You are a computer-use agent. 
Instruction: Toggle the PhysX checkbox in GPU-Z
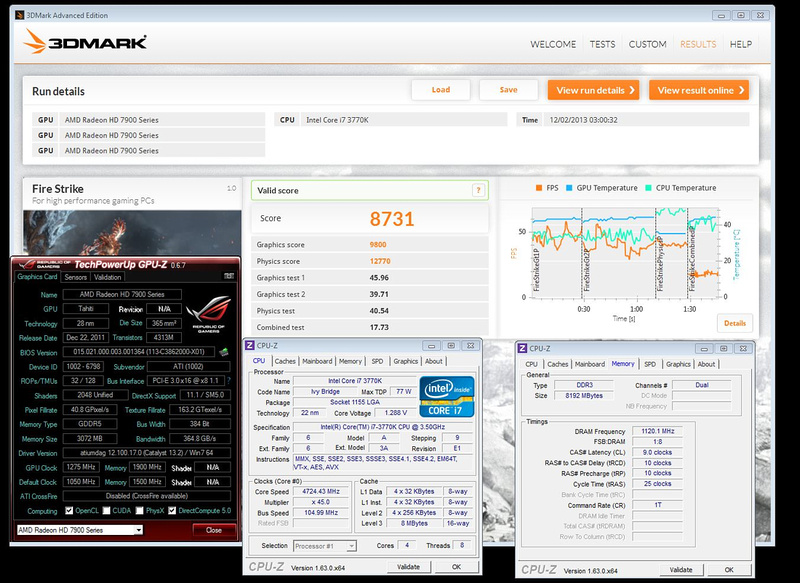140,511
